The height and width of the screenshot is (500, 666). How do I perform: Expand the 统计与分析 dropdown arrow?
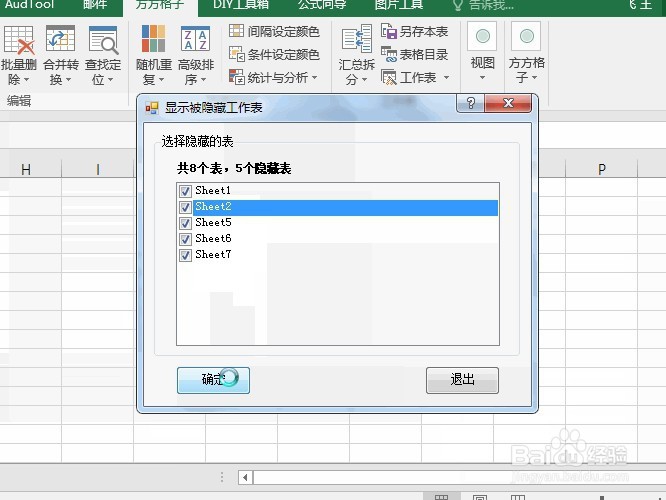click(x=315, y=78)
